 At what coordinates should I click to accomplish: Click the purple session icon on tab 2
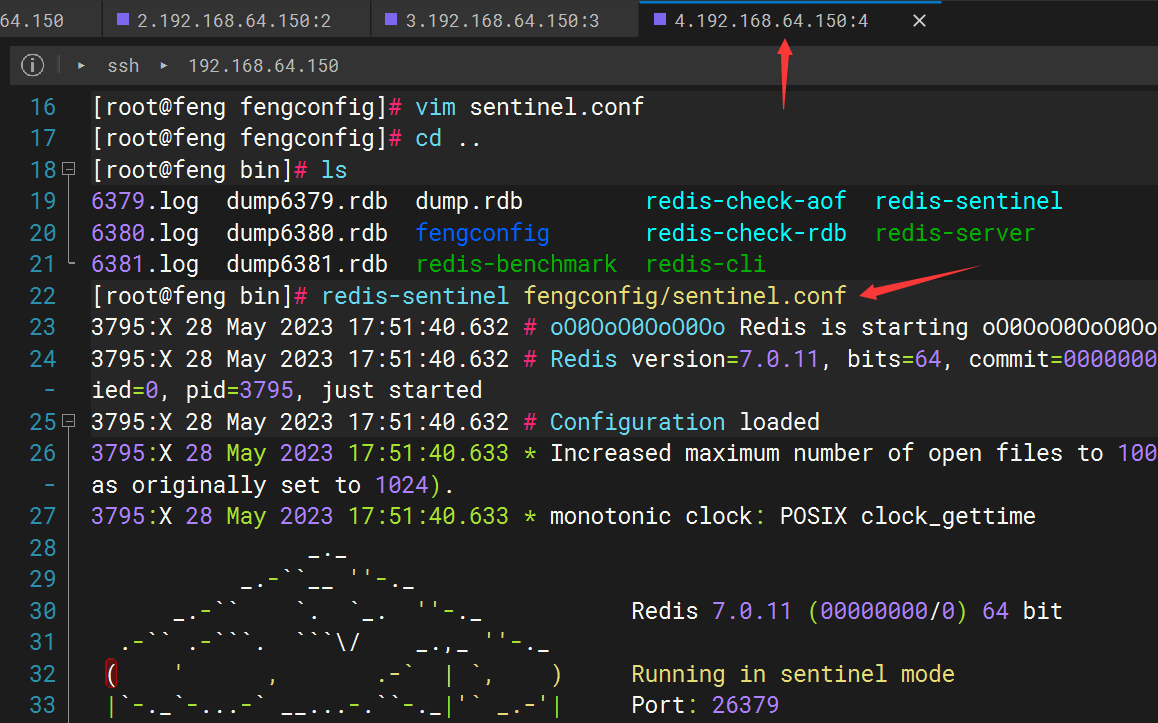[123, 19]
